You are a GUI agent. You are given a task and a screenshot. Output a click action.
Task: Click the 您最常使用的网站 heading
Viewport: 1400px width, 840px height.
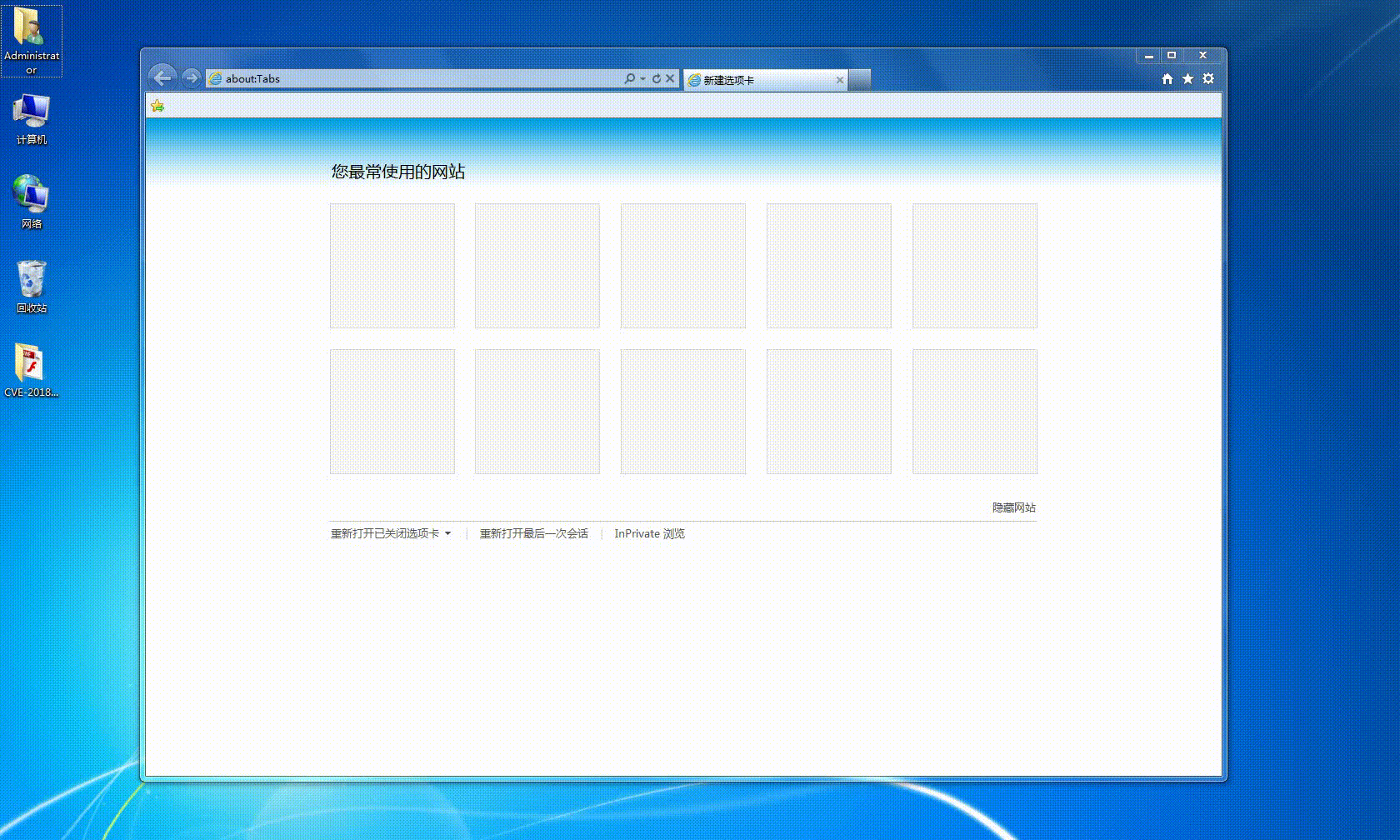(x=398, y=172)
